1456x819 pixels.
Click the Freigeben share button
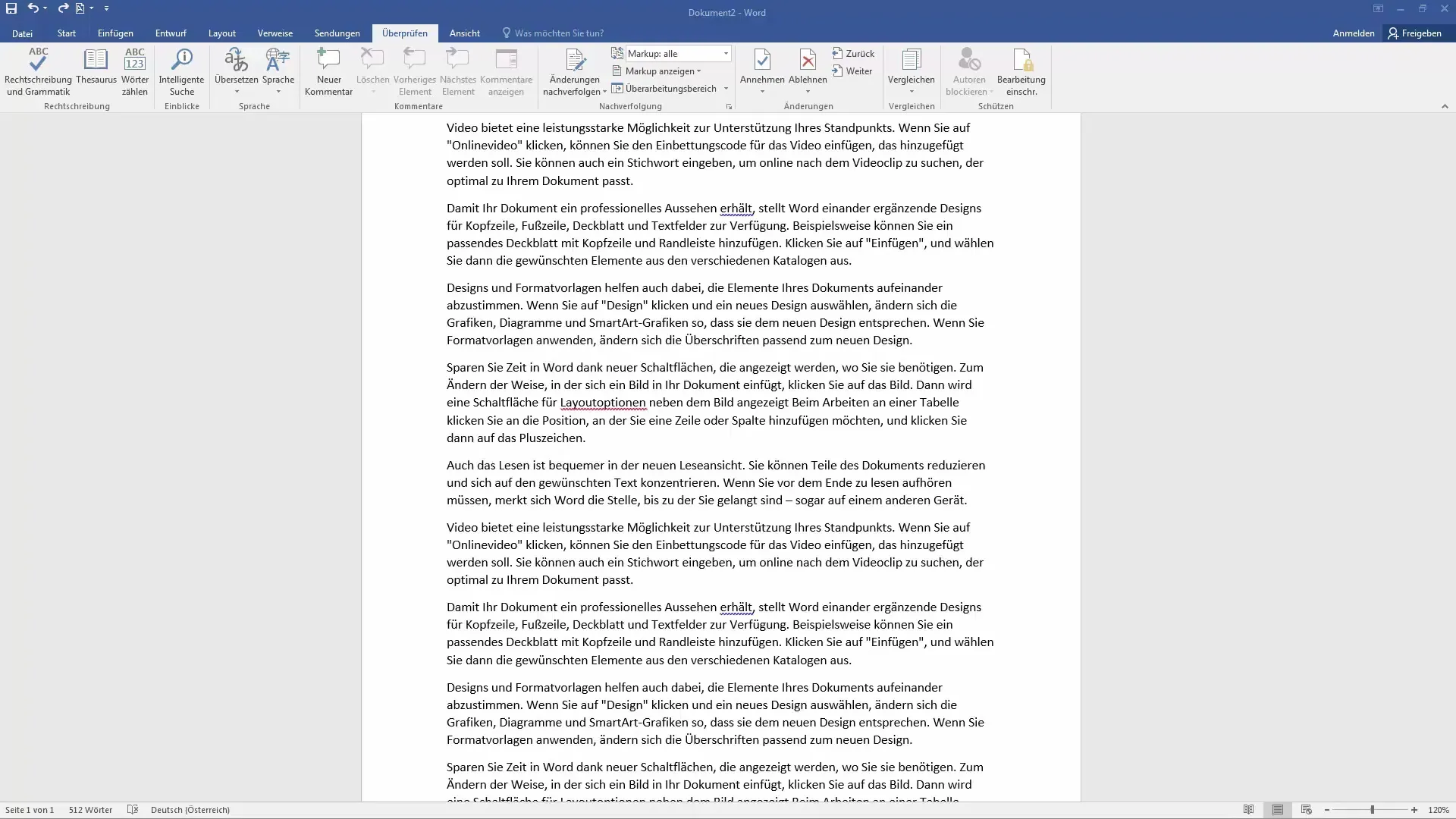click(1414, 33)
